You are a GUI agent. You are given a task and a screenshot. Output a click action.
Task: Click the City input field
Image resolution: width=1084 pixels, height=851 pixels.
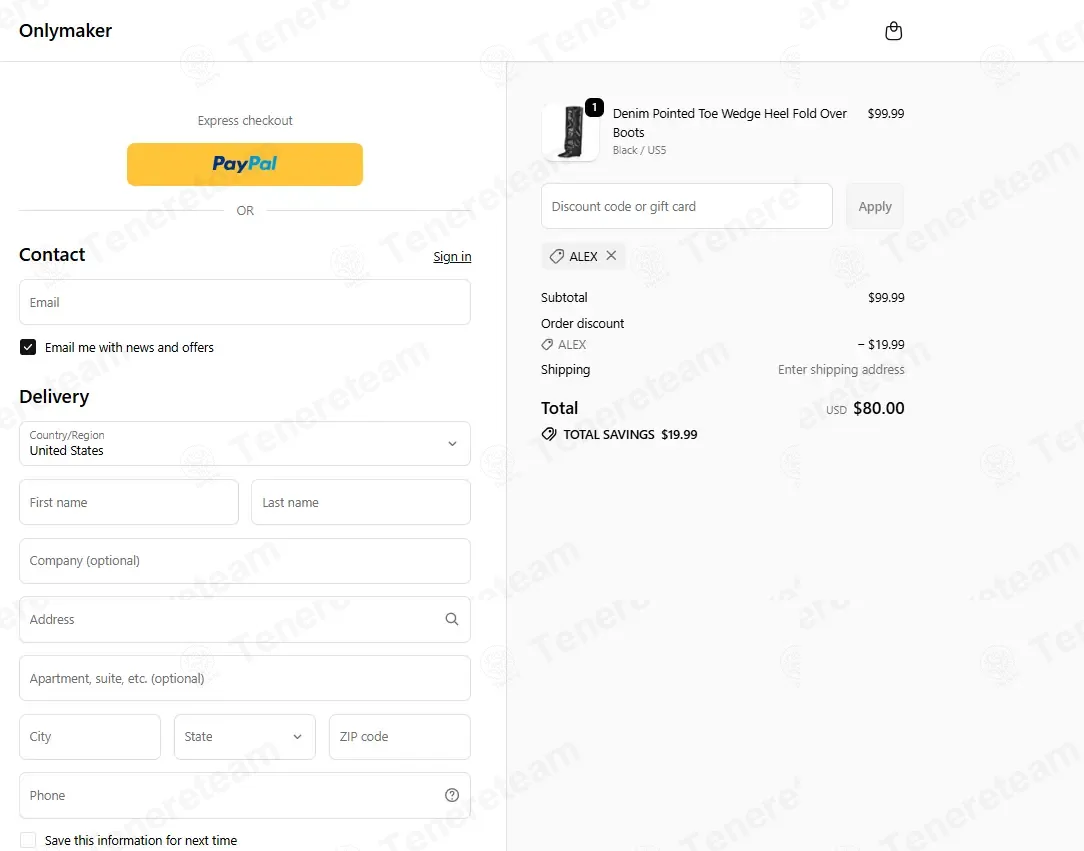click(90, 737)
